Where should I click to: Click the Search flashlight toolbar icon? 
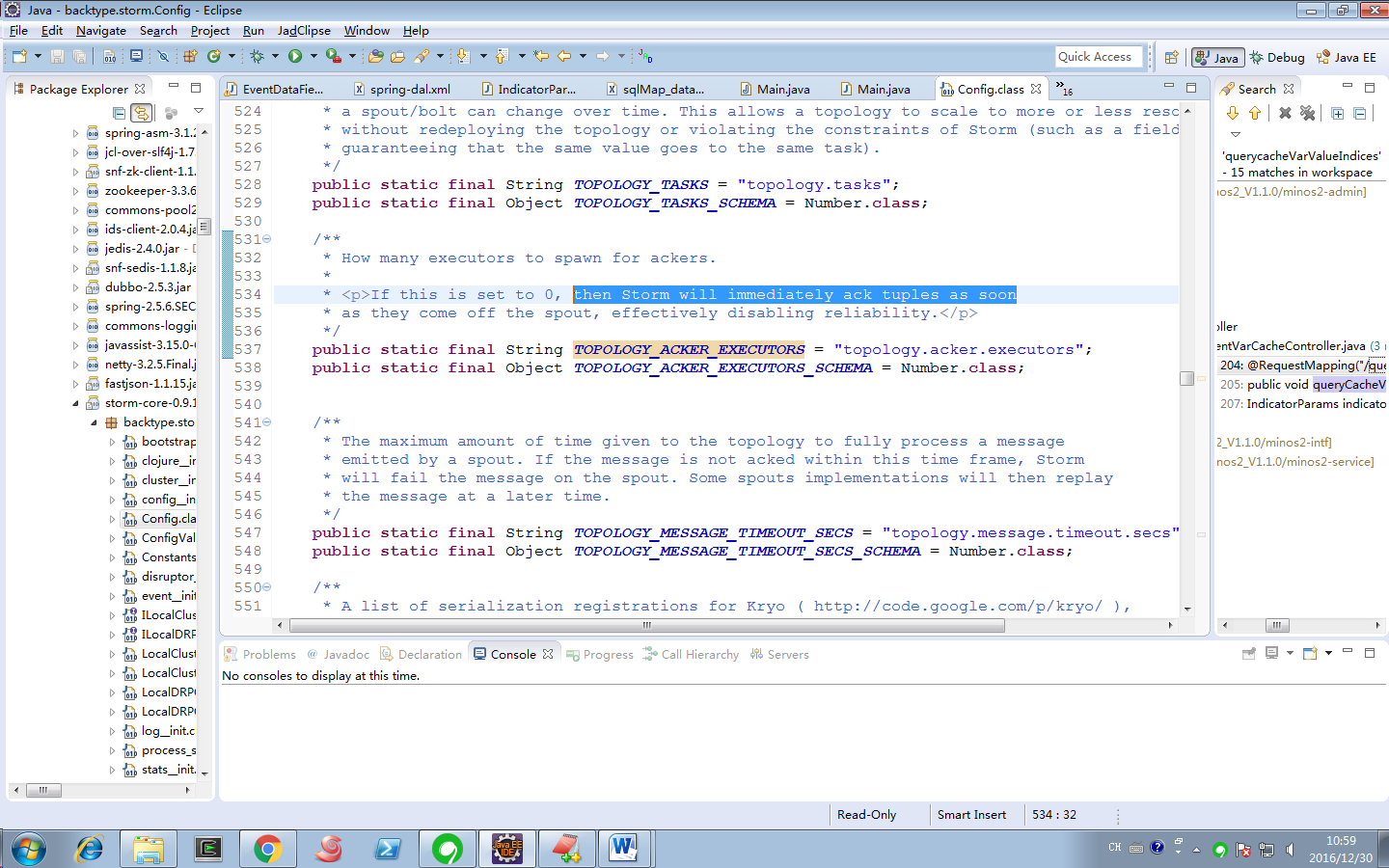(422, 57)
